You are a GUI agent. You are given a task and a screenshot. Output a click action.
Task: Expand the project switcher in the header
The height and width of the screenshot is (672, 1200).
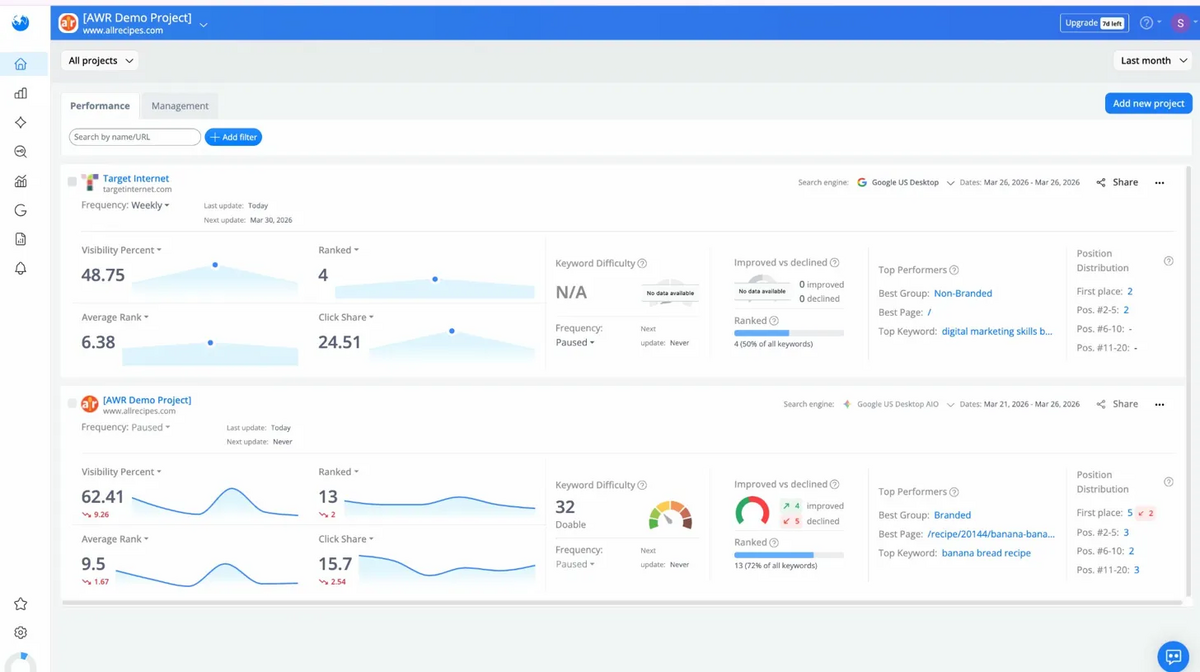(204, 24)
